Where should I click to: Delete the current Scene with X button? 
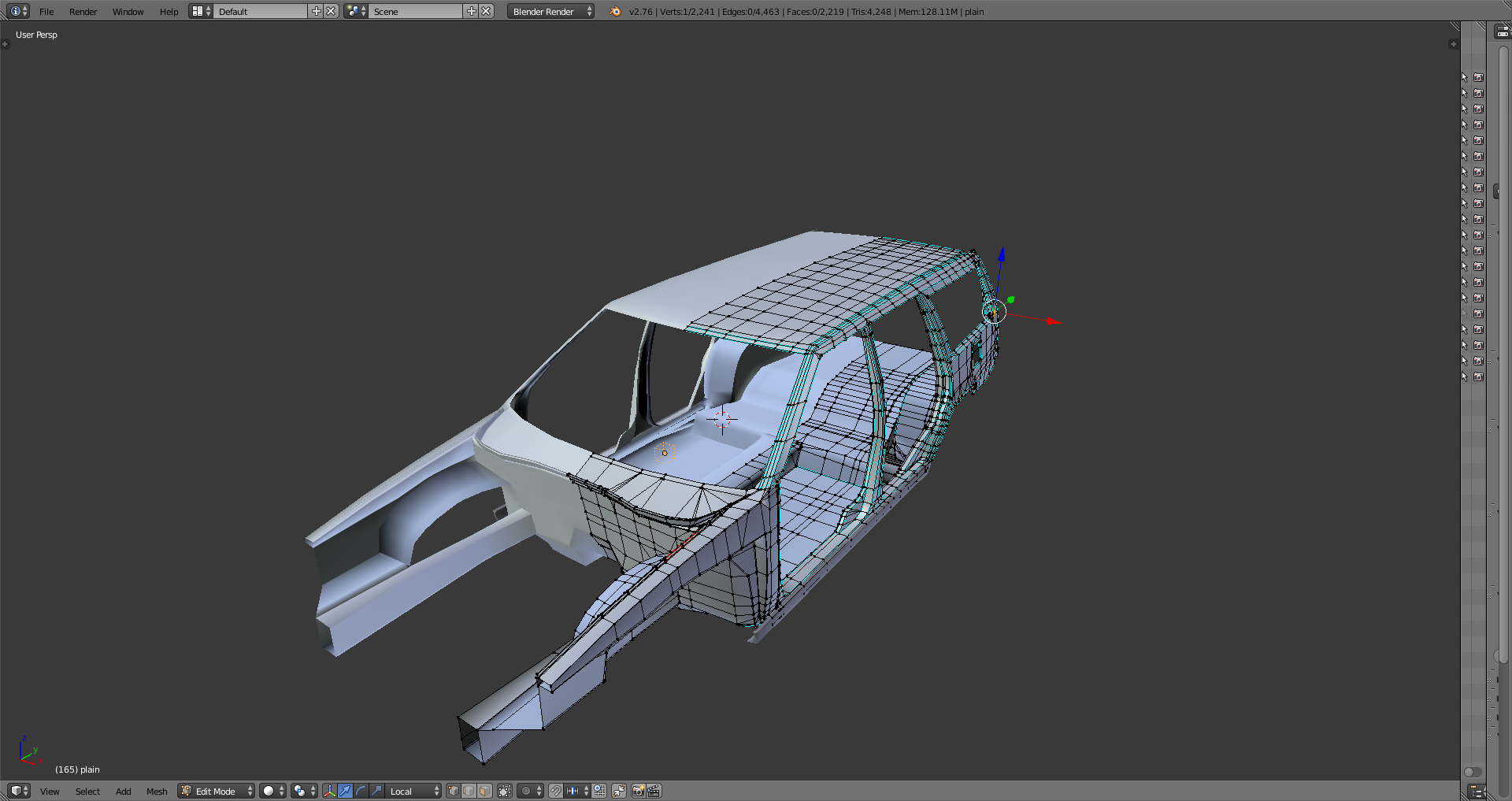tap(487, 11)
